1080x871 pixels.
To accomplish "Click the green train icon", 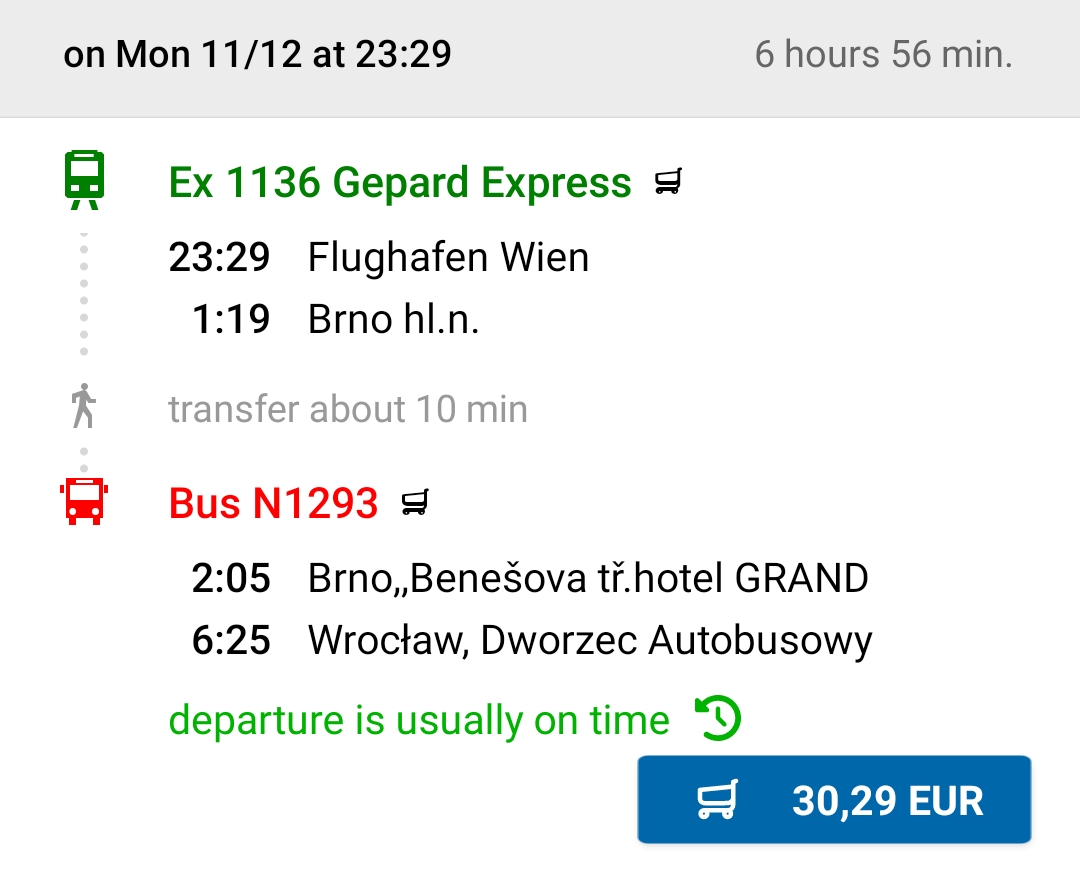I will click(x=84, y=180).
